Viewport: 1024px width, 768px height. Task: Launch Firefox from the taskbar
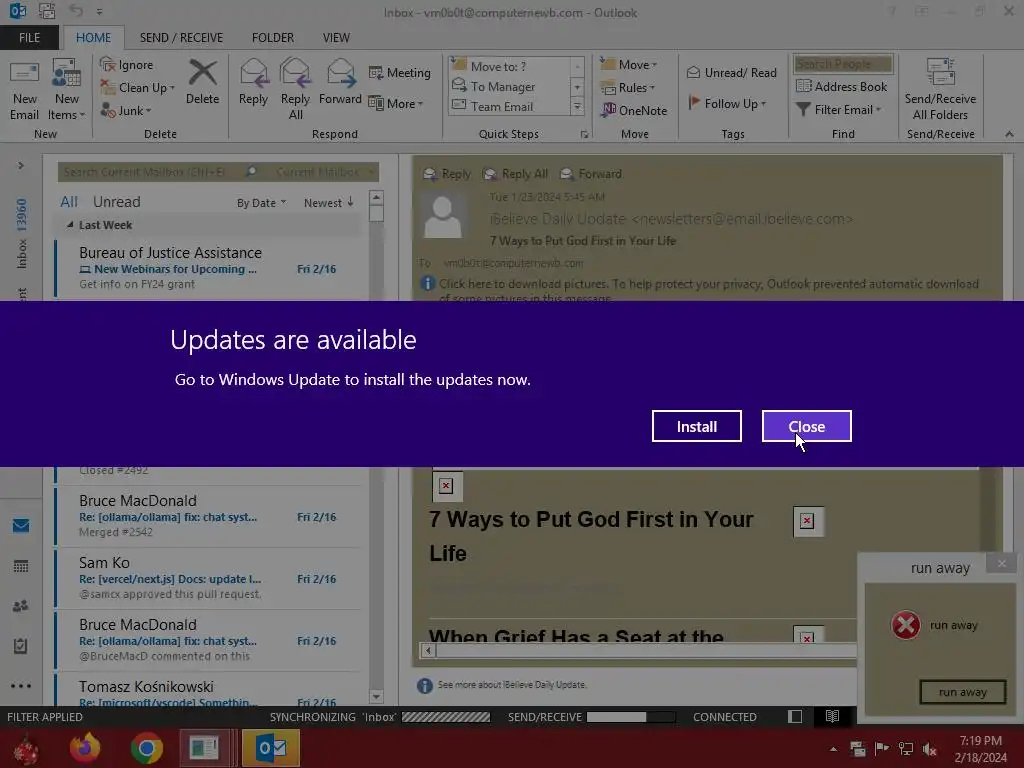[85, 748]
